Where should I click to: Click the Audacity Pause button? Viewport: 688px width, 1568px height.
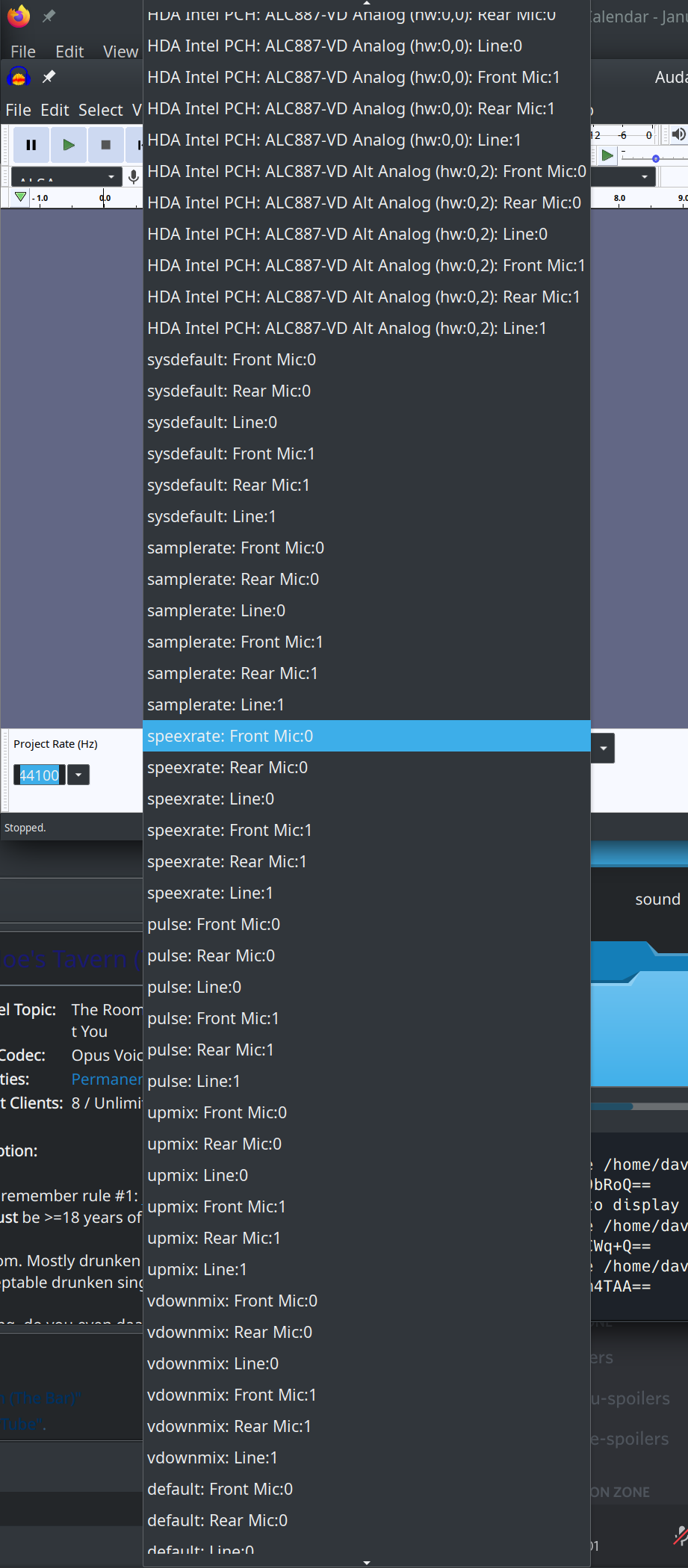31,145
